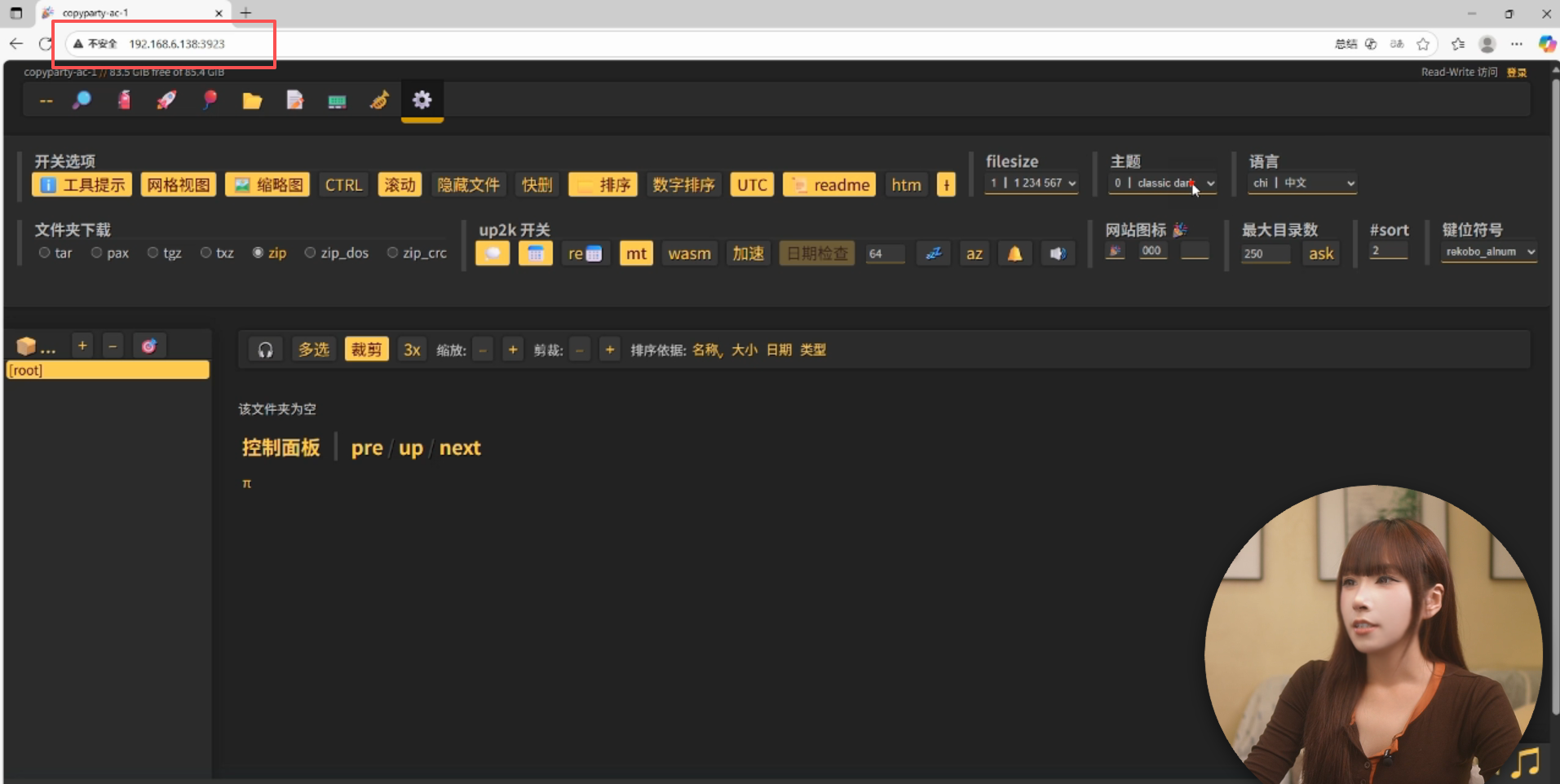Open the search magnifier tab
Screen dimensions: 1560x784
pyautogui.click(x=82, y=100)
